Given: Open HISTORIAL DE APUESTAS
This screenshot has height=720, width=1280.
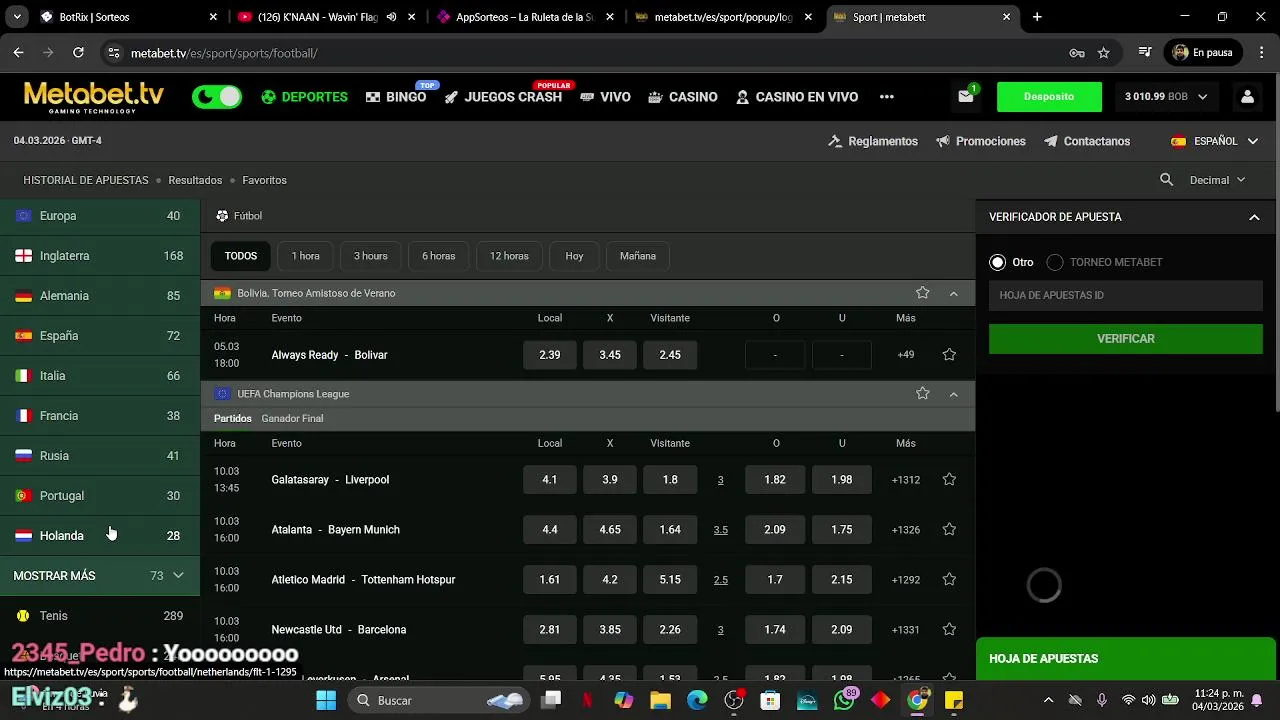Looking at the screenshot, I should coord(86,180).
